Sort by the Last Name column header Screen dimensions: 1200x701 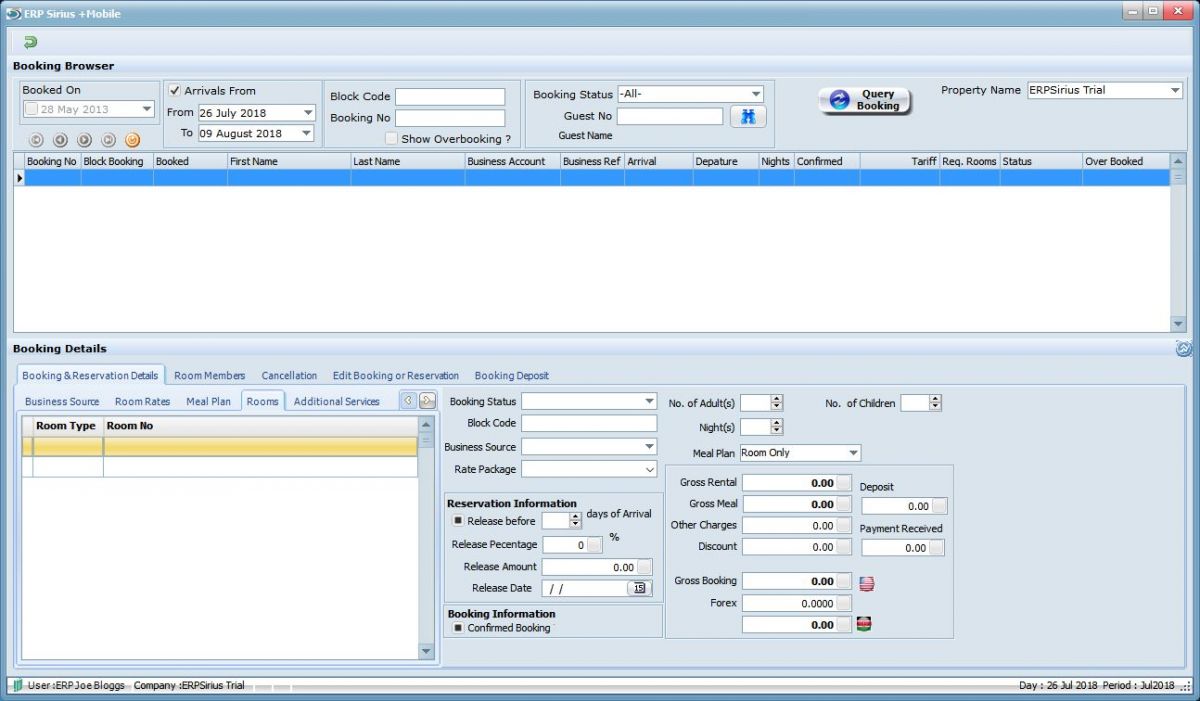(408, 161)
